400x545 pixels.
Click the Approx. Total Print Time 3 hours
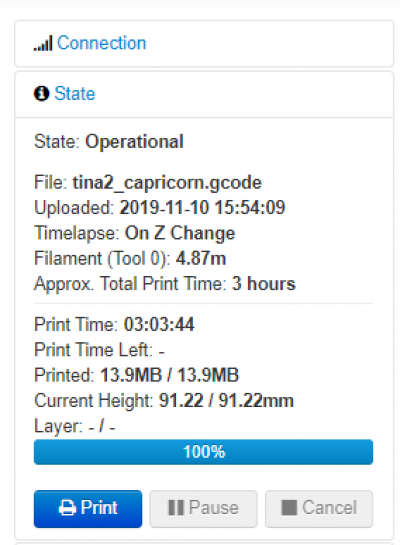(x=263, y=284)
